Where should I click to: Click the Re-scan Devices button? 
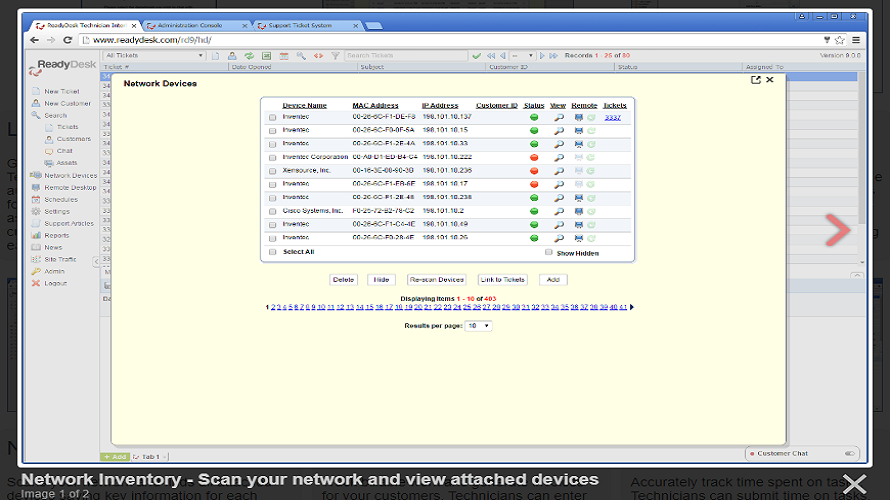(x=436, y=280)
